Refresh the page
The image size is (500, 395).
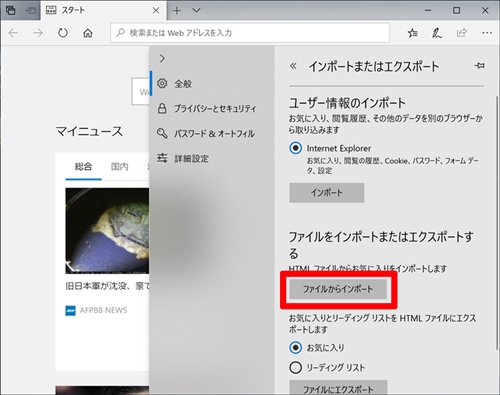pyautogui.click(x=63, y=33)
